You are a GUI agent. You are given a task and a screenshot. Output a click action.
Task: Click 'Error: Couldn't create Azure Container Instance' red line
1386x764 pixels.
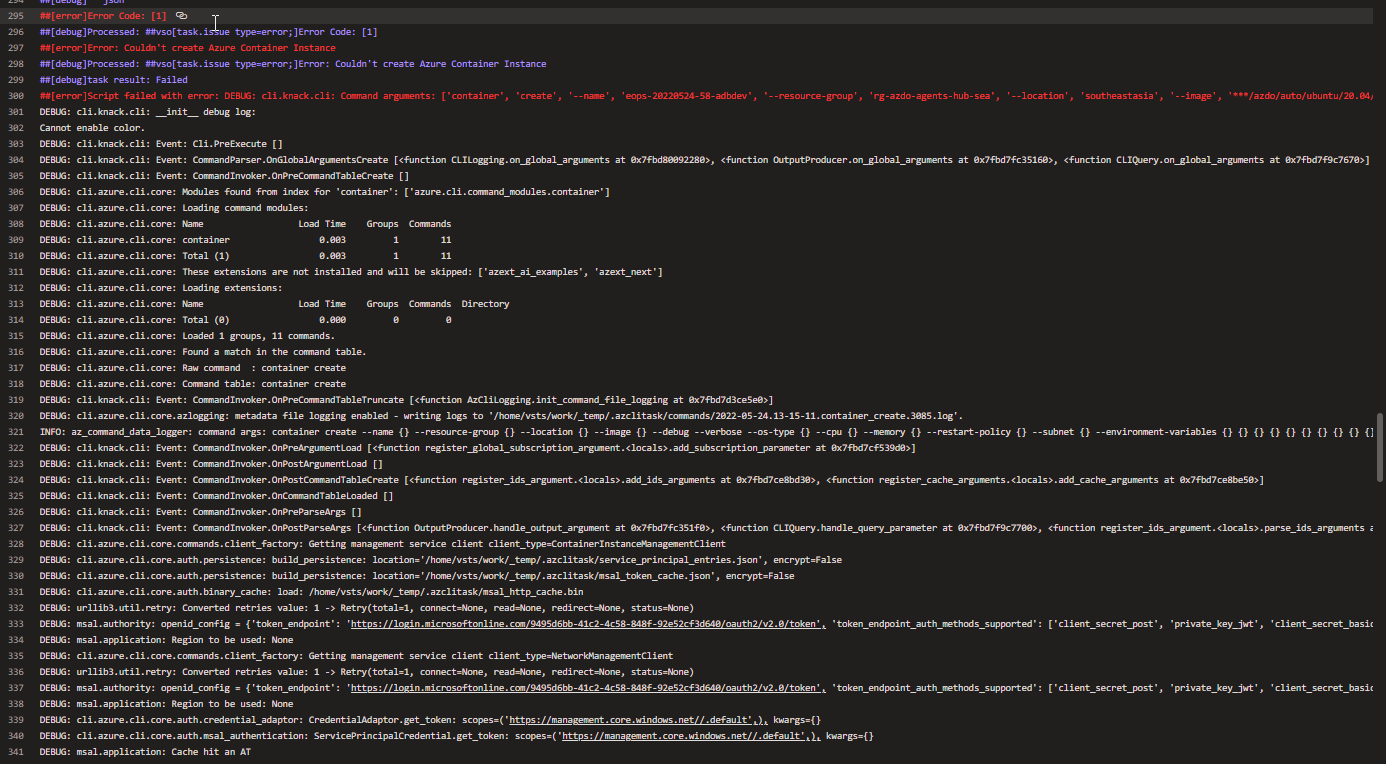(x=188, y=48)
